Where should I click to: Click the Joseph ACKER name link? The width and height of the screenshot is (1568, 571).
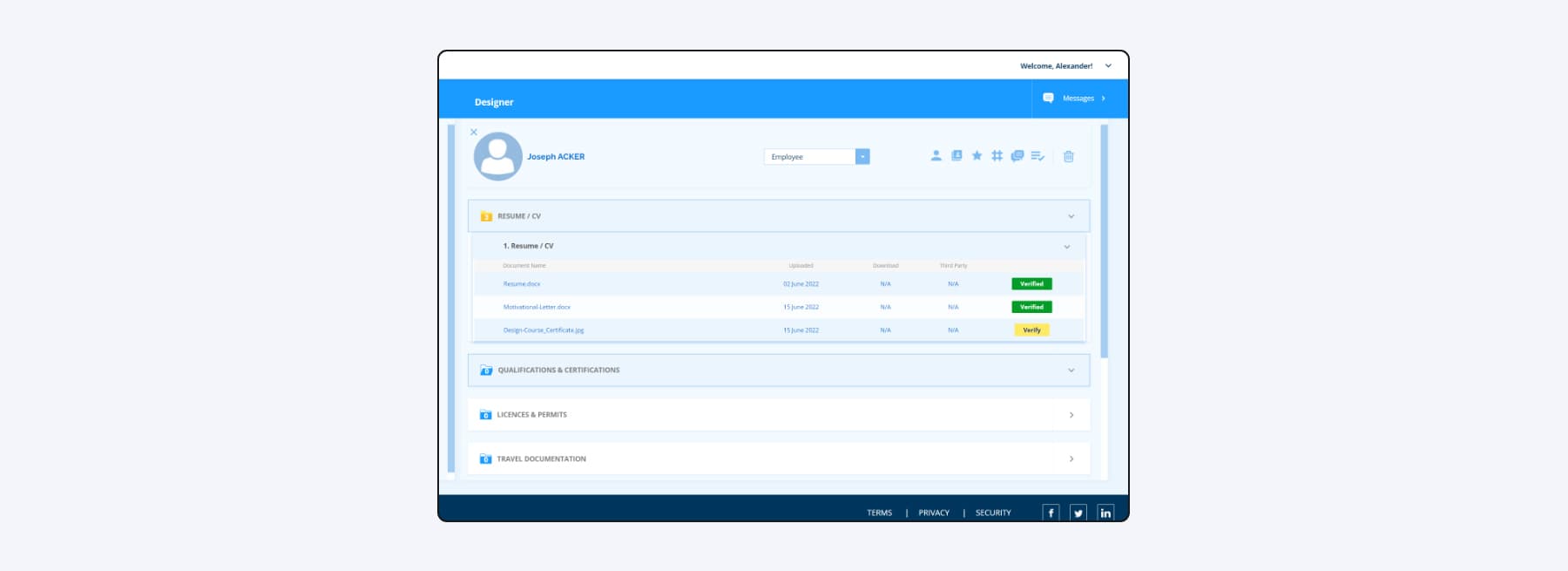point(556,157)
